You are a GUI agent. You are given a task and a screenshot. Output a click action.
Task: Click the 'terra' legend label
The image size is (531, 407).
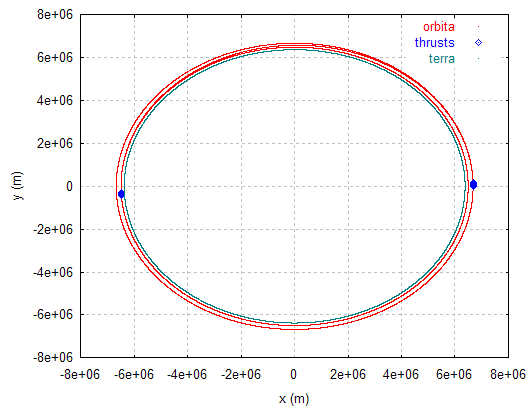pyautogui.click(x=442, y=59)
